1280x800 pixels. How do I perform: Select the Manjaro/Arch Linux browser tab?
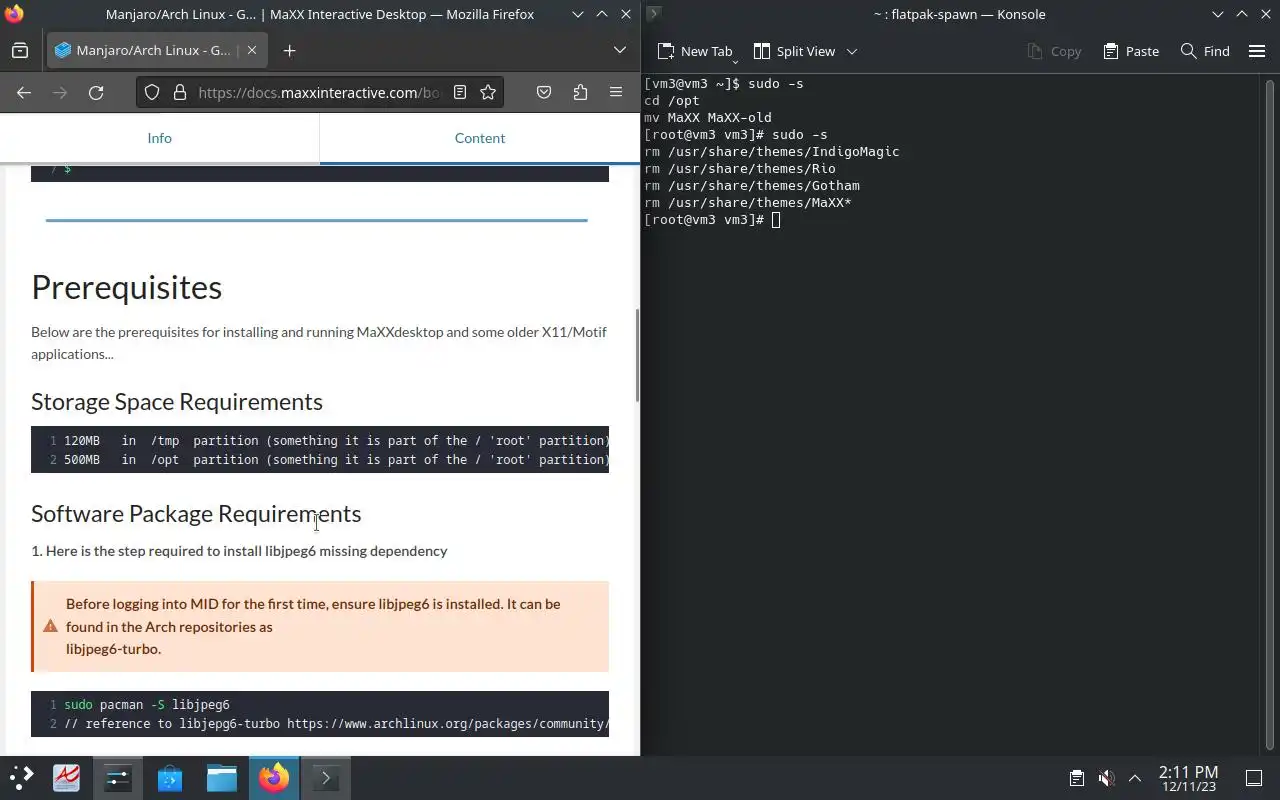[x=156, y=50]
